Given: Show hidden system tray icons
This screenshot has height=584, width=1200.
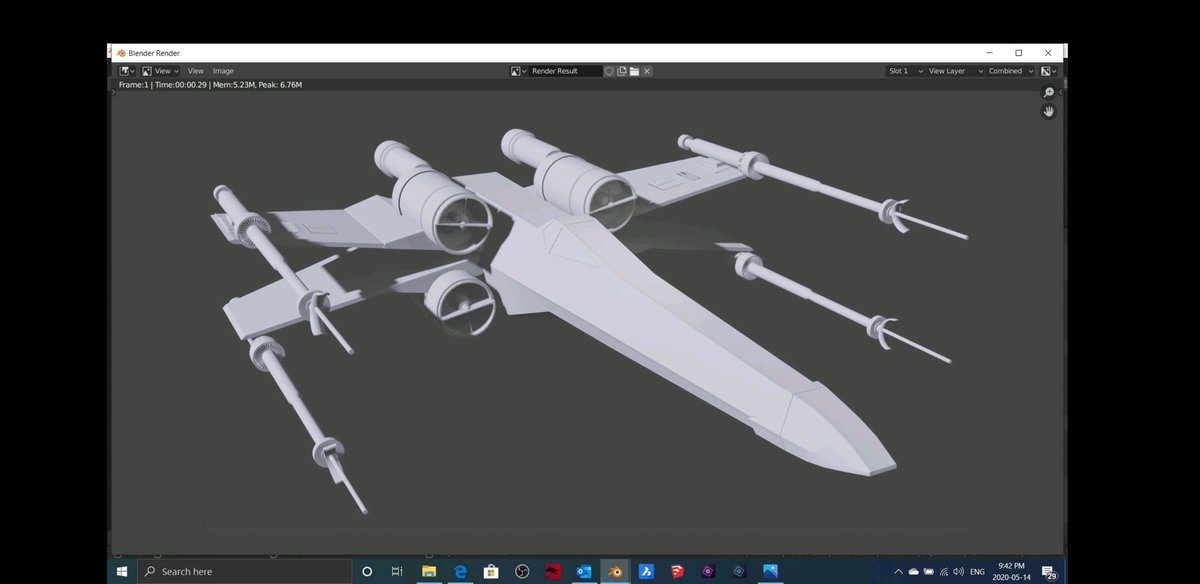Looking at the screenshot, I should (898, 571).
